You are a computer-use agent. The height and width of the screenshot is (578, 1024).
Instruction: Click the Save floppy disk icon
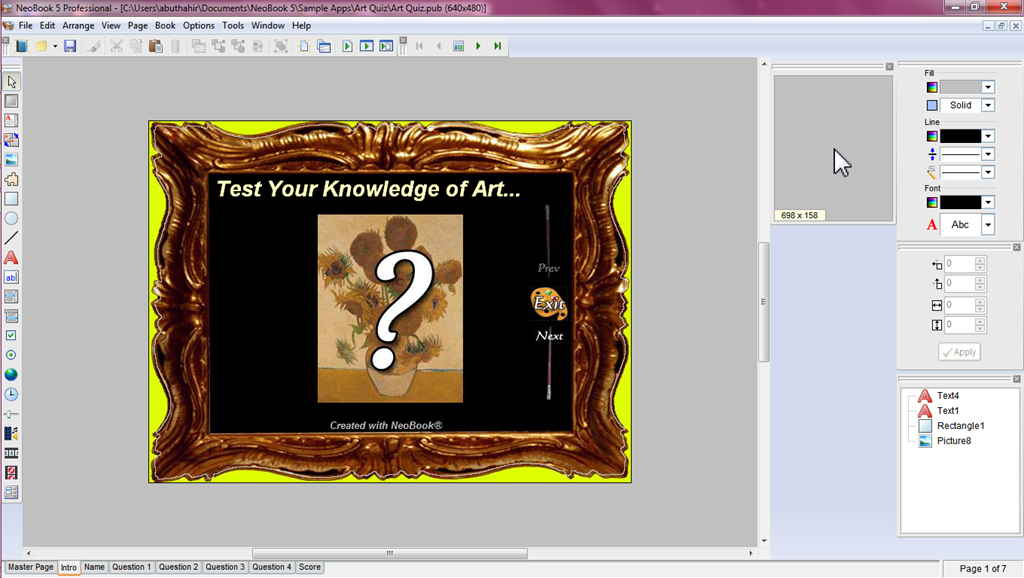pos(70,46)
